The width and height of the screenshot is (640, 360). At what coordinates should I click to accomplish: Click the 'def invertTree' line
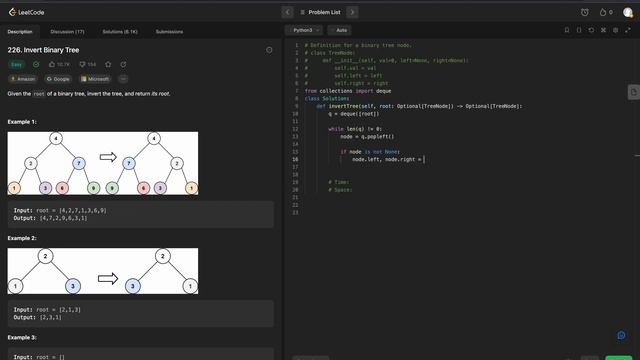coord(419,106)
